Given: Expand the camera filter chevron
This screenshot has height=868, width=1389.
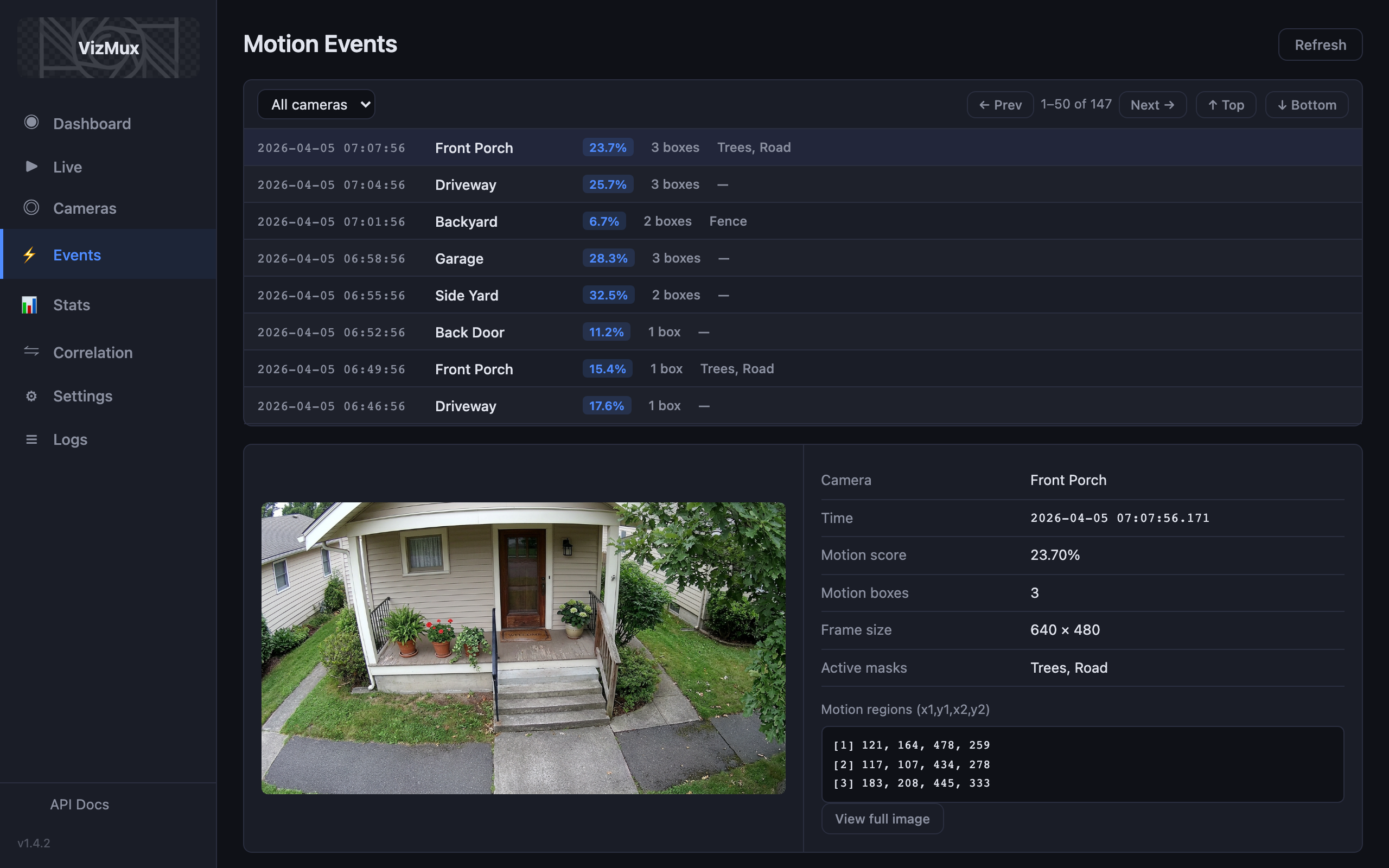Looking at the screenshot, I should [365, 104].
